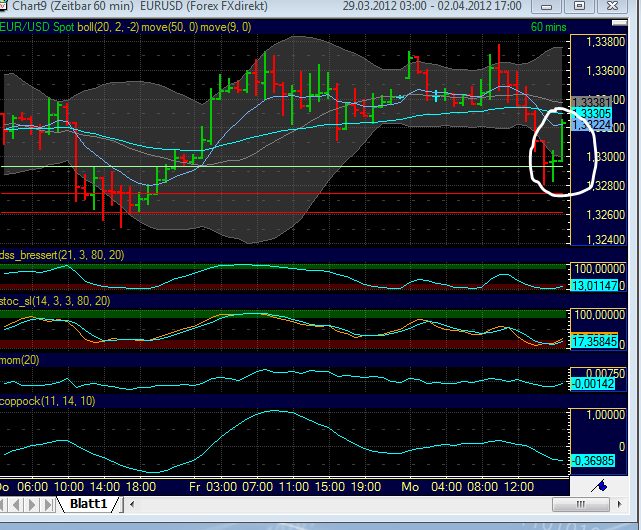
Task: Click horizontal scrollbar left arrow
Action: (x=132, y=504)
